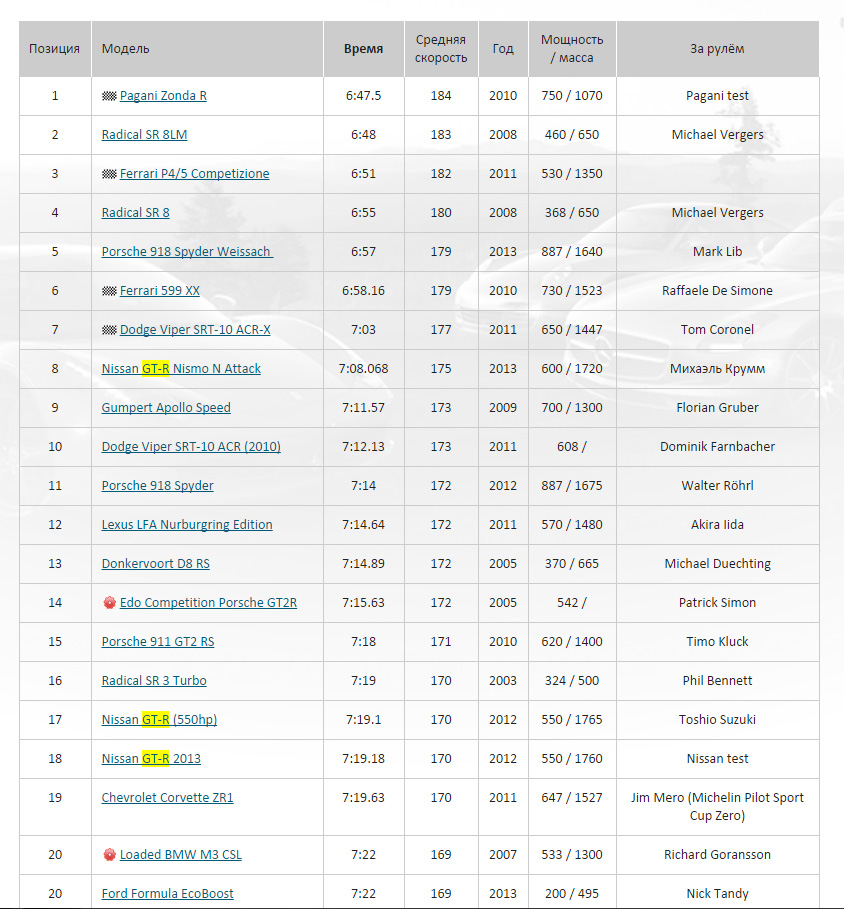
Task: Open the Nissan GT-R 2013 link
Action: [x=151, y=758]
